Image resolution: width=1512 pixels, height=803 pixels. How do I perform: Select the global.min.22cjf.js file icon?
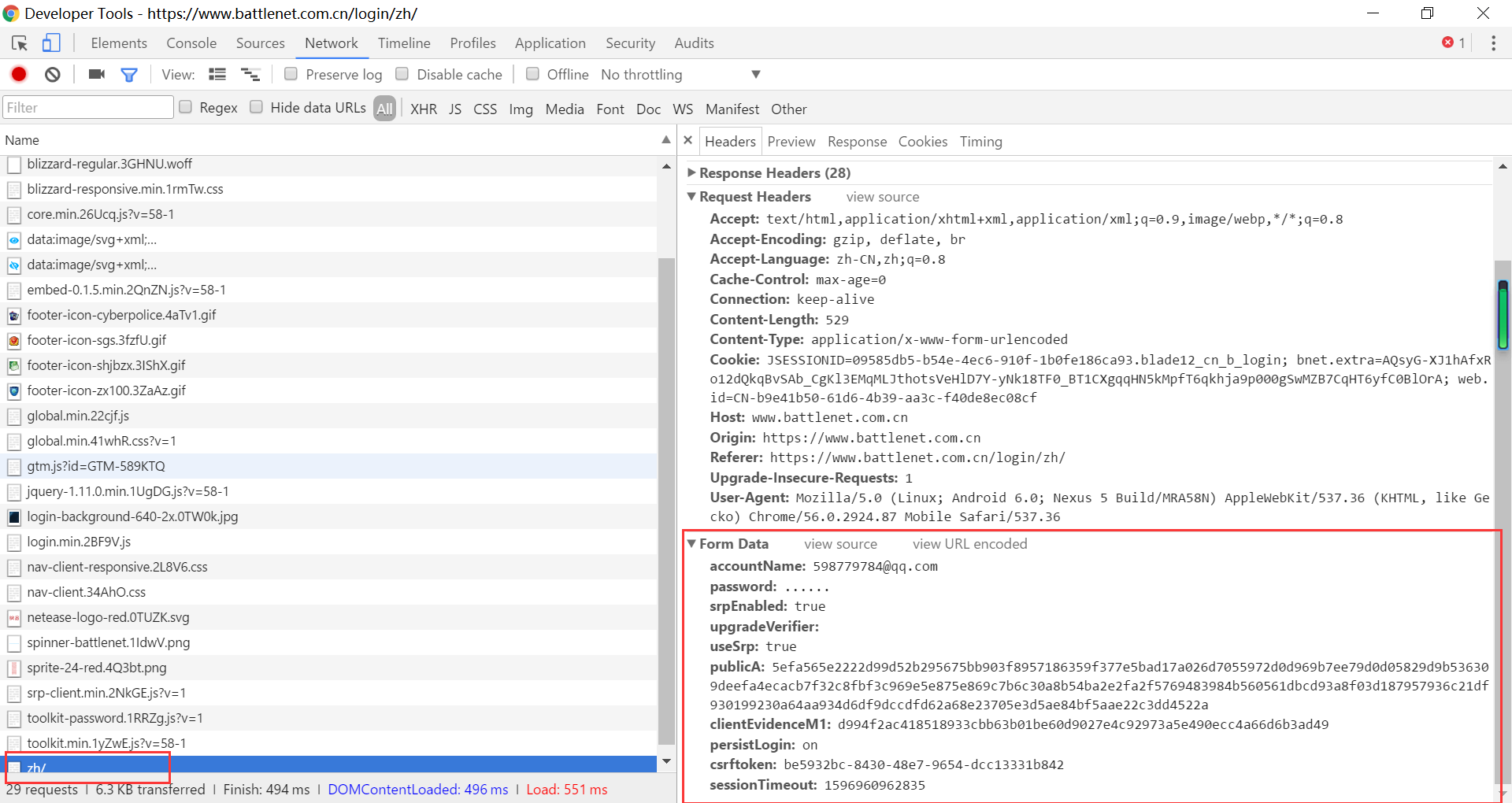14,416
